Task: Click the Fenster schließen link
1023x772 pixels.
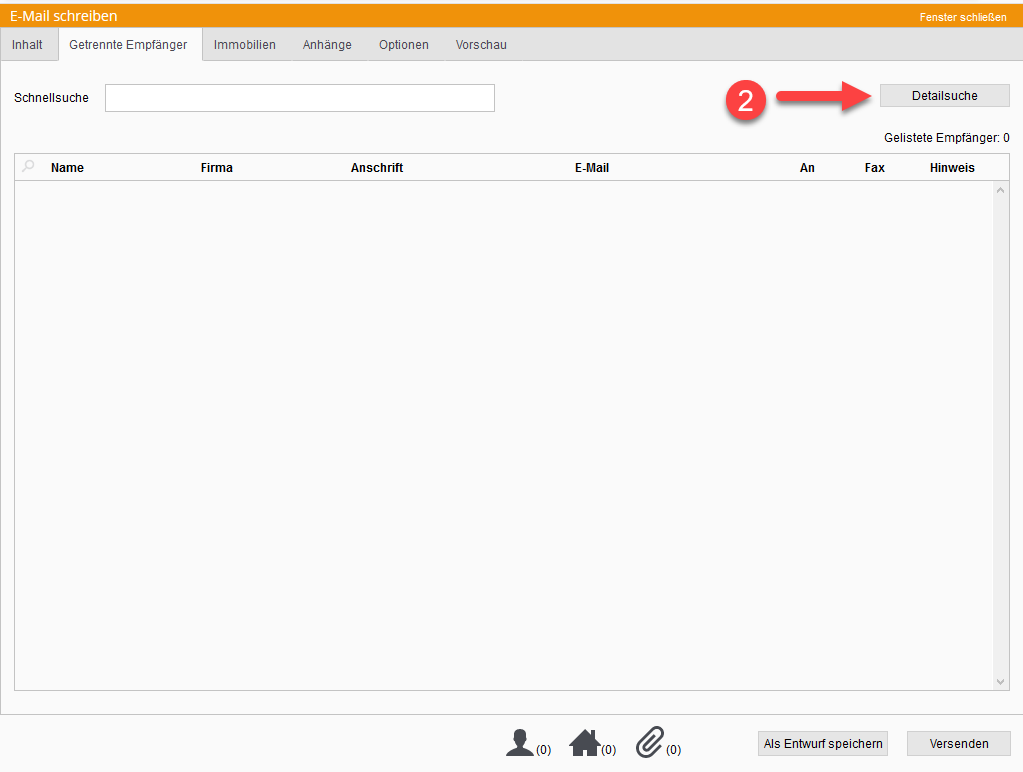Action: click(963, 17)
